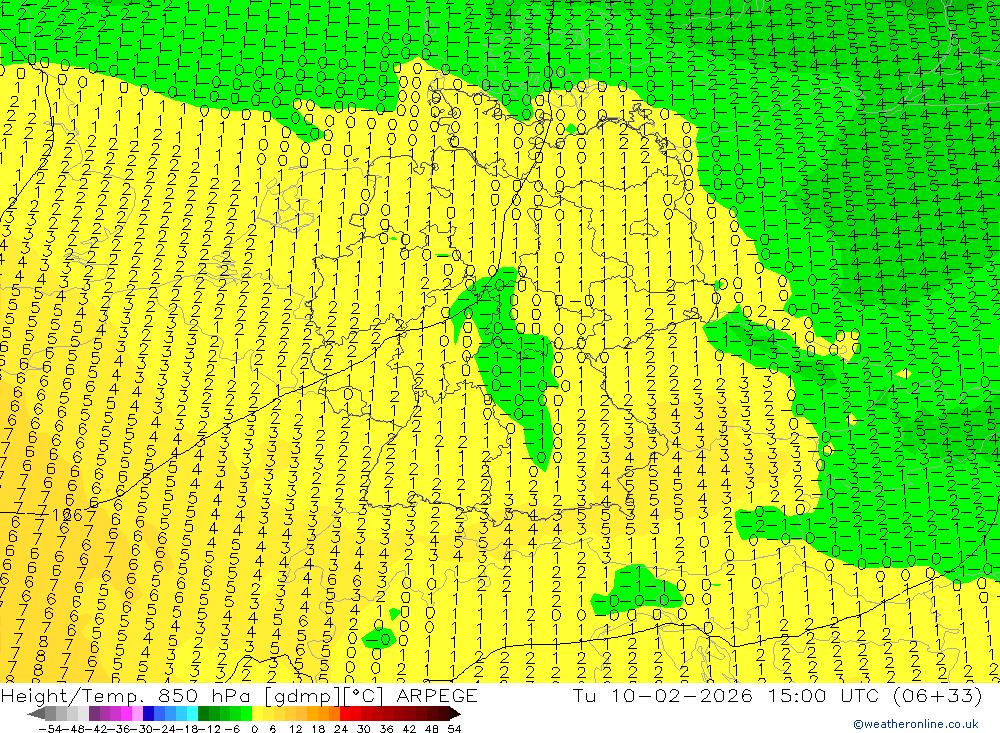Pick the dark purple -42°C legend swatch
1000x733 pixels.
pos(94,714)
